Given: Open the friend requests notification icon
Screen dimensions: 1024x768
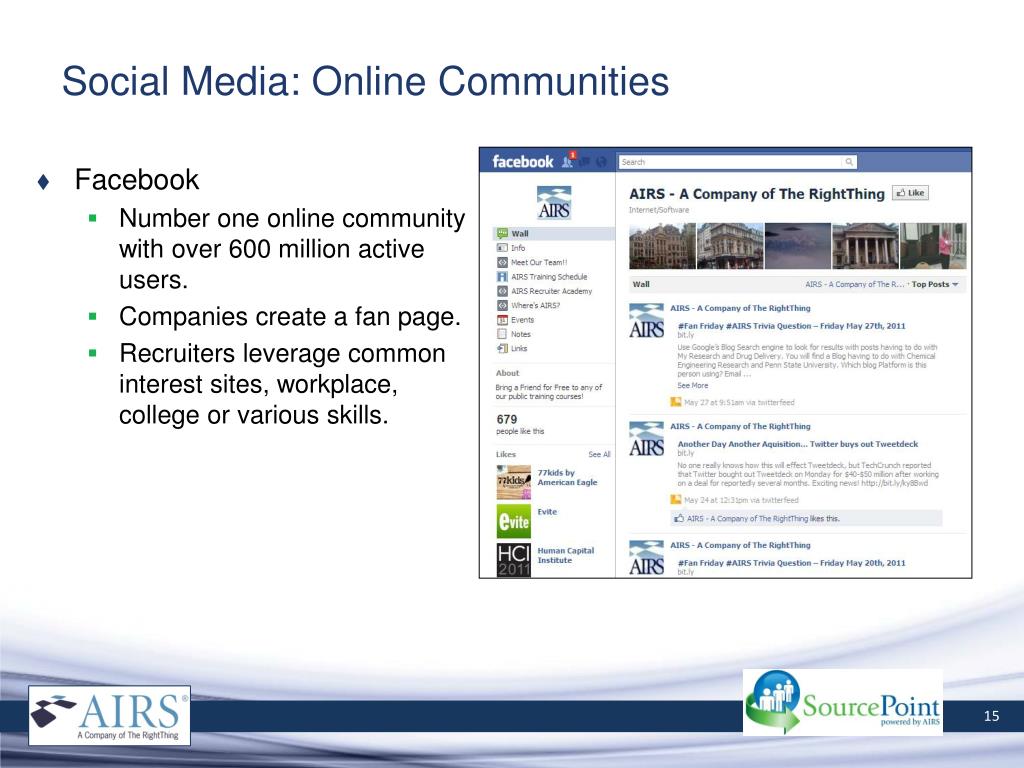Looking at the screenshot, I should [x=569, y=160].
